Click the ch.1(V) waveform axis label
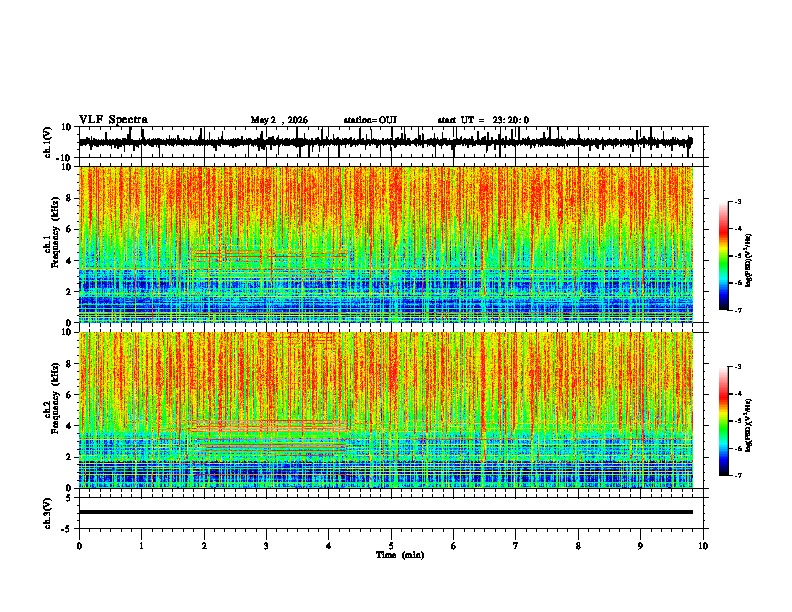 [x=48, y=142]
